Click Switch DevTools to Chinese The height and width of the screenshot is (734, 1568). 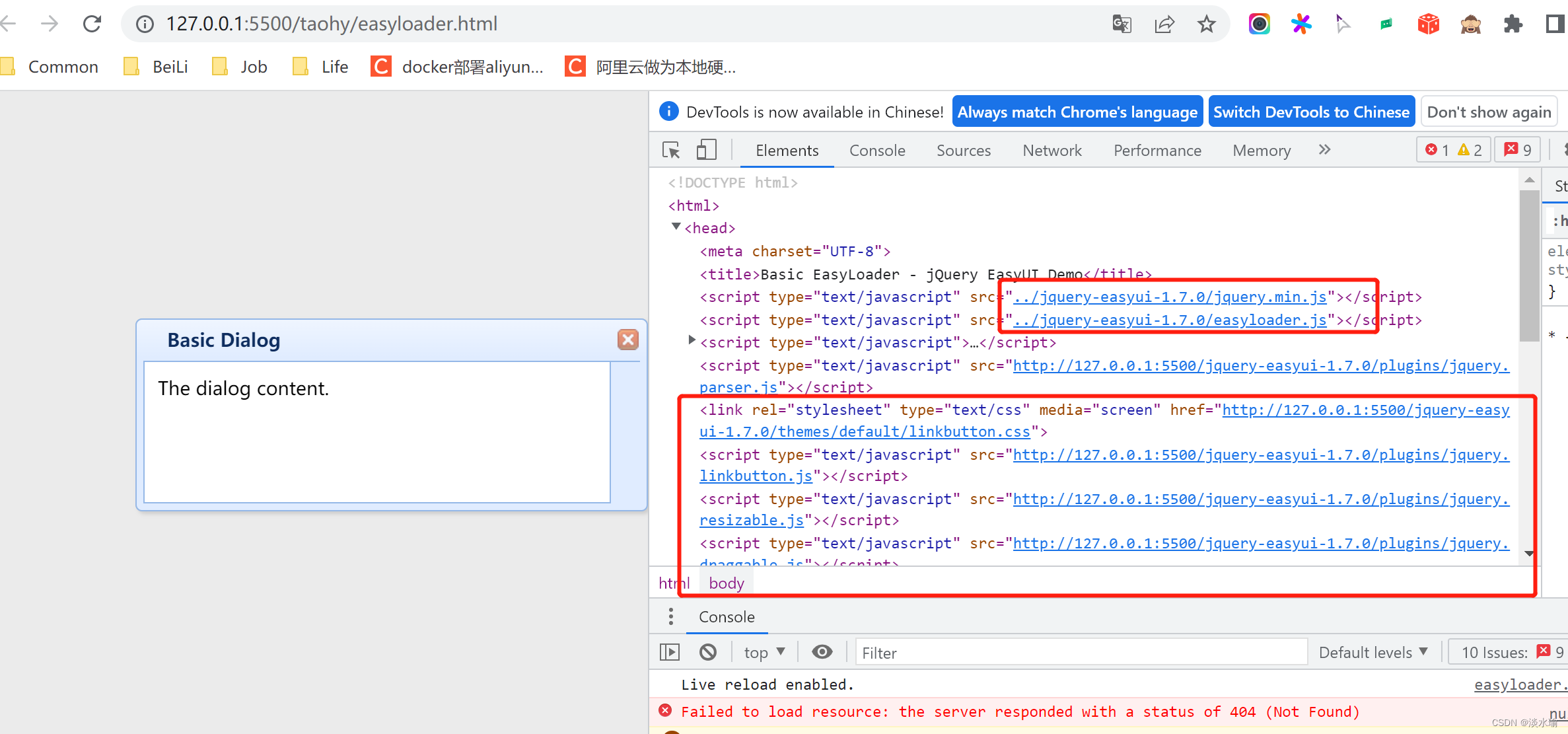tap(1311, 112)
